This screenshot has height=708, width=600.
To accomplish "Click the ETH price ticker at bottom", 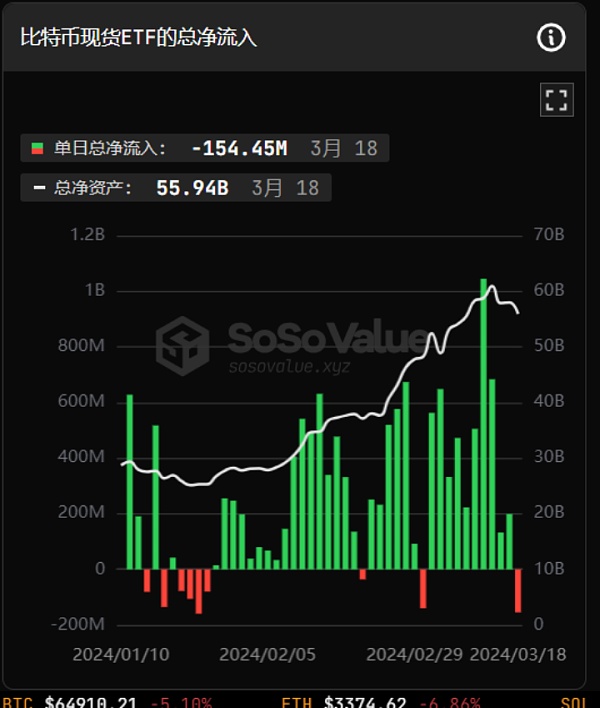I will tap(381, 702).
